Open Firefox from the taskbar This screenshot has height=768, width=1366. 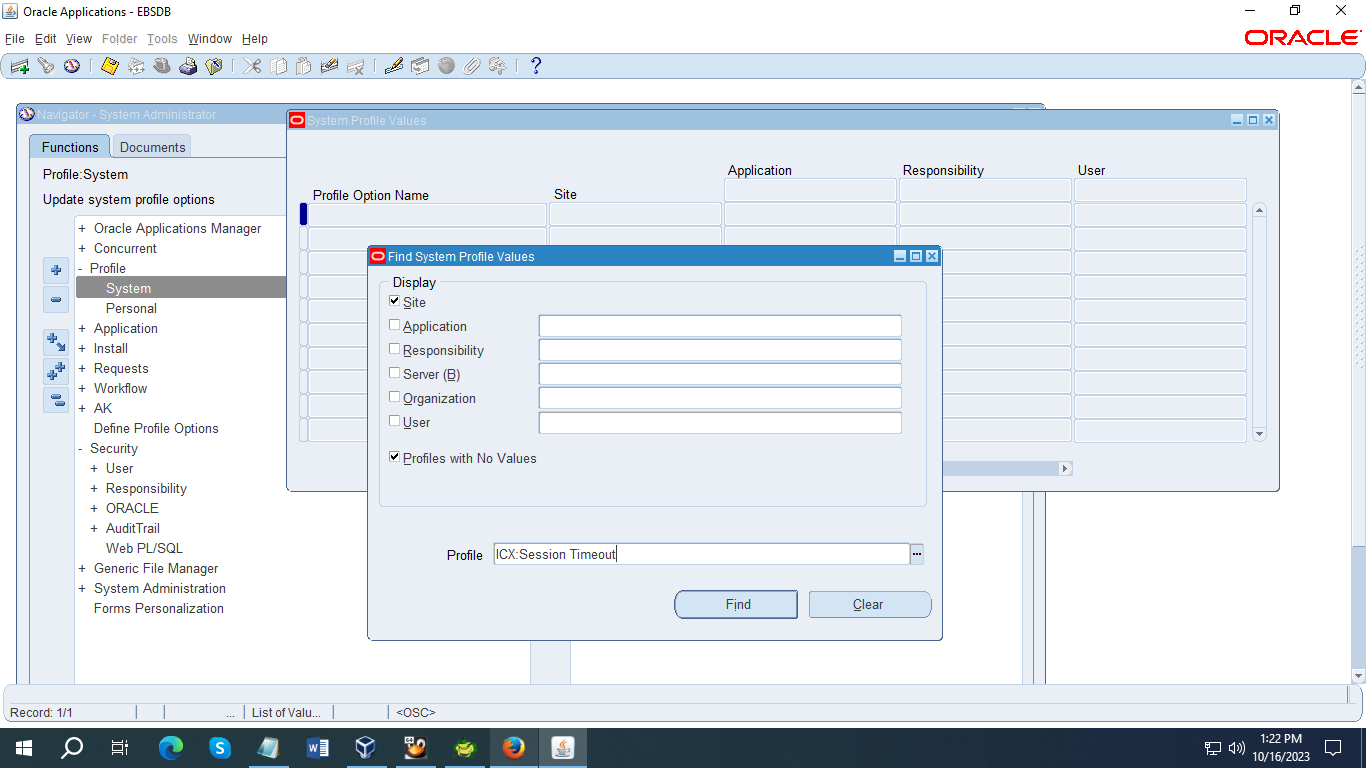click(x=513, y=747)
